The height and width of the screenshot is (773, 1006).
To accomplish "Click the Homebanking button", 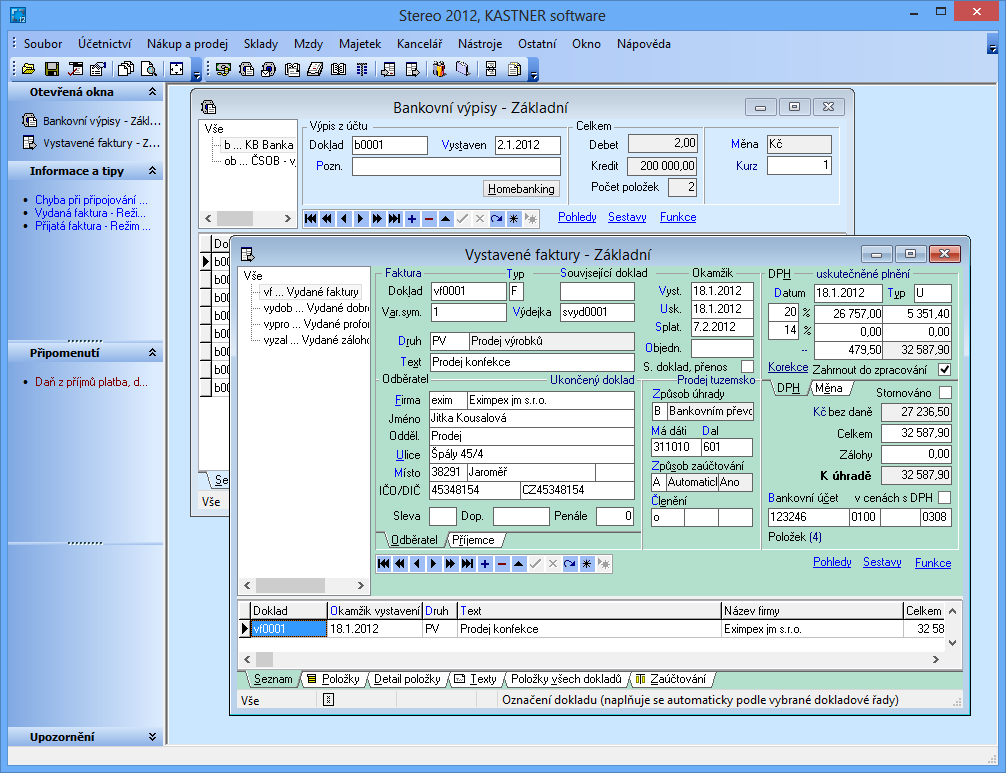I will (521, 189).
